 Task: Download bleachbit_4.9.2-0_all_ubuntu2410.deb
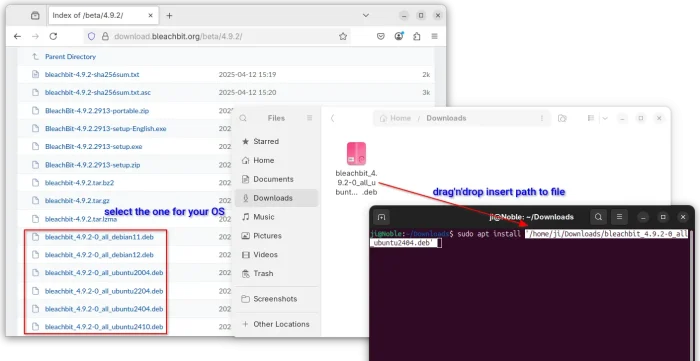click(104, 327)
